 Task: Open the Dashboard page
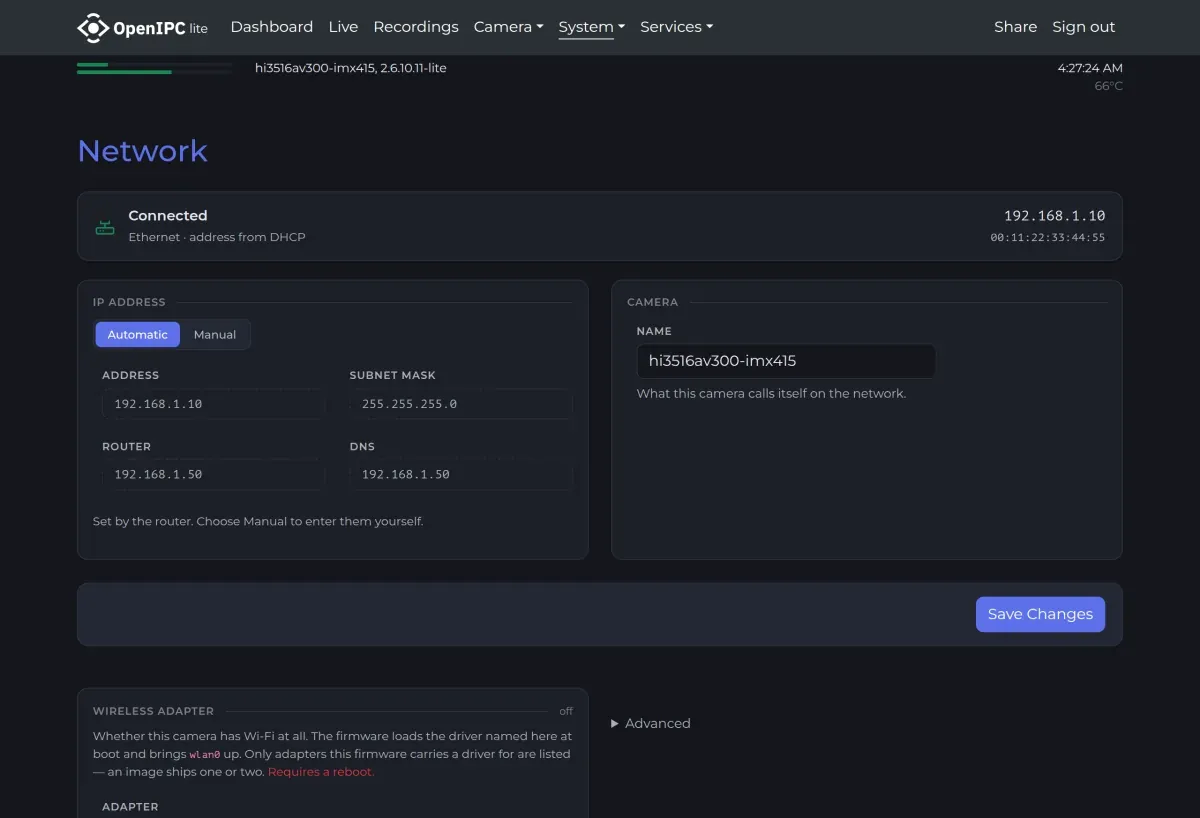272,27
